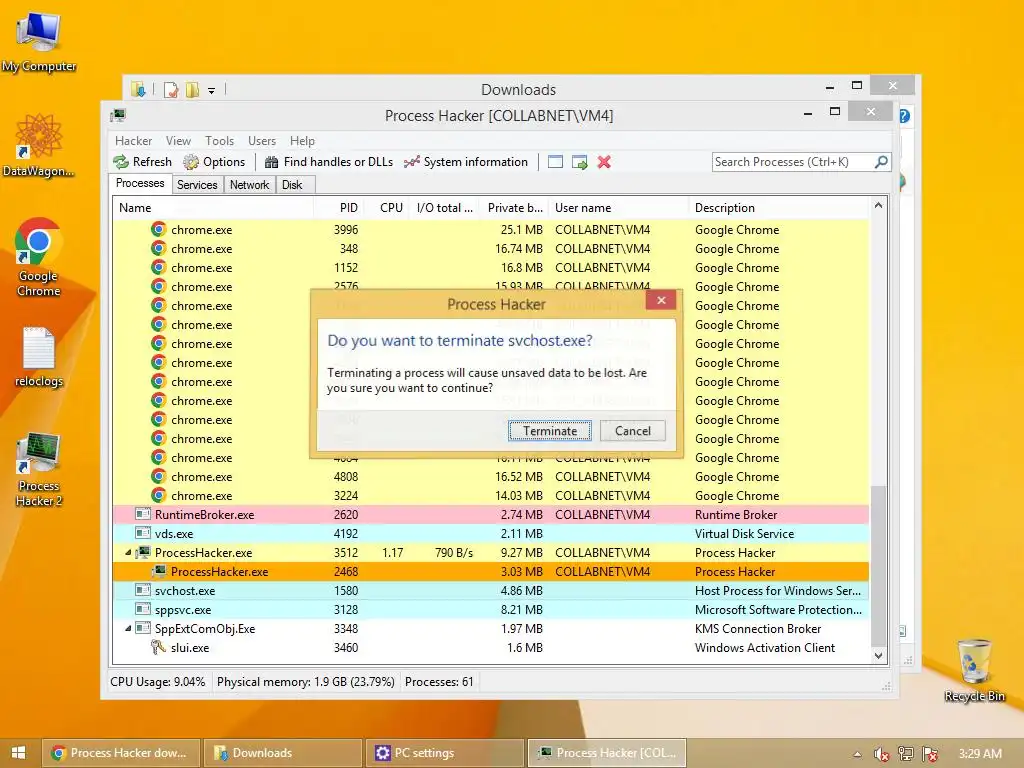Select chrome.exe with PID 3996
The image size is (1024, 768).
tap(491, 230)
